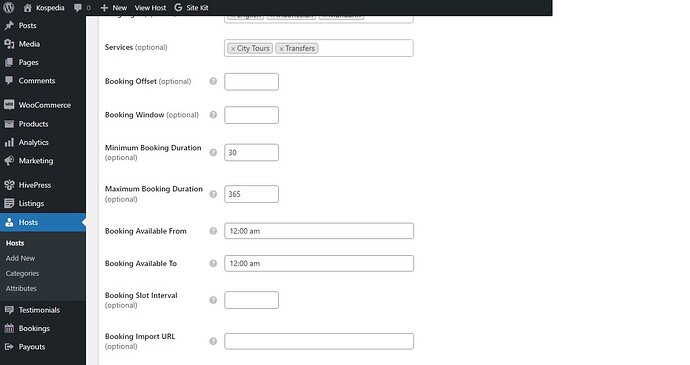Viewport: 690px width, 365px height.
Task: Click the Posts pin icon
Action: [9, 26]
